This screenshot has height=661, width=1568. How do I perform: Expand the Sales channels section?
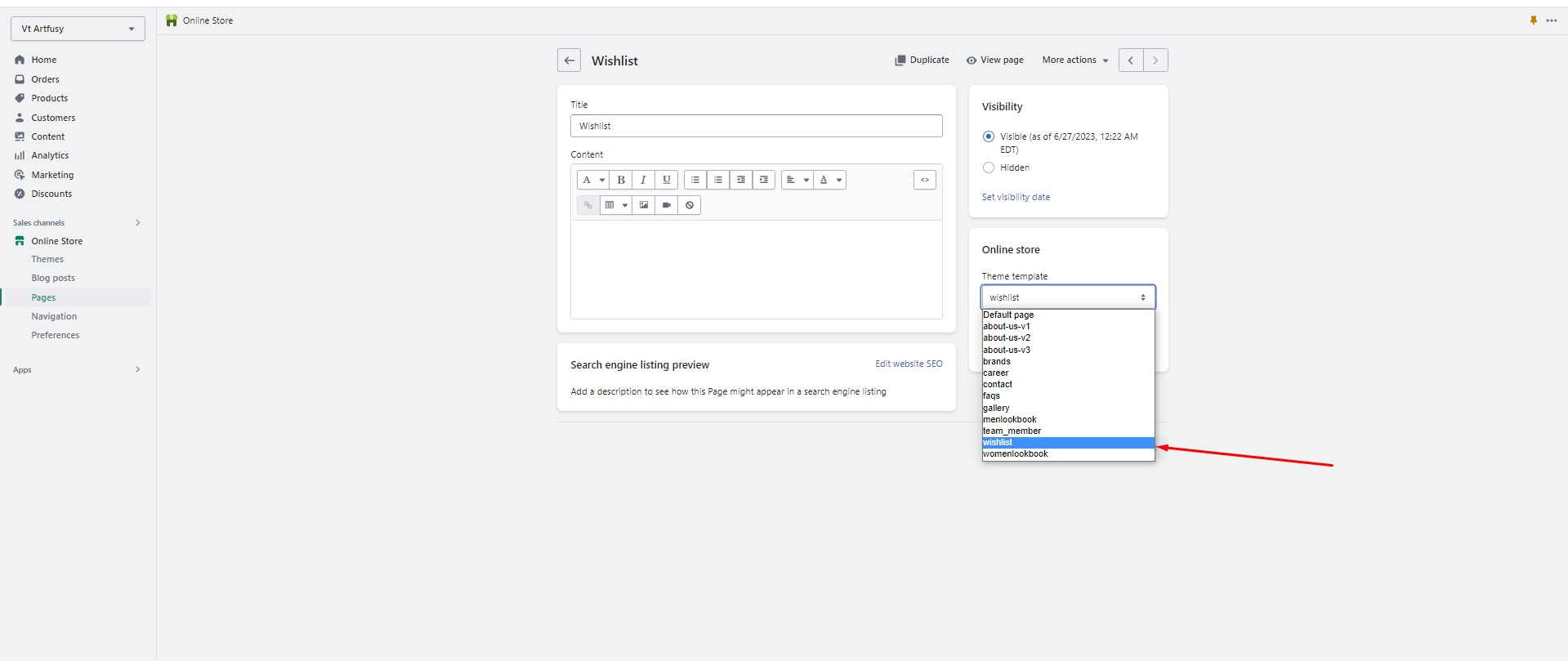coord(137,222)
